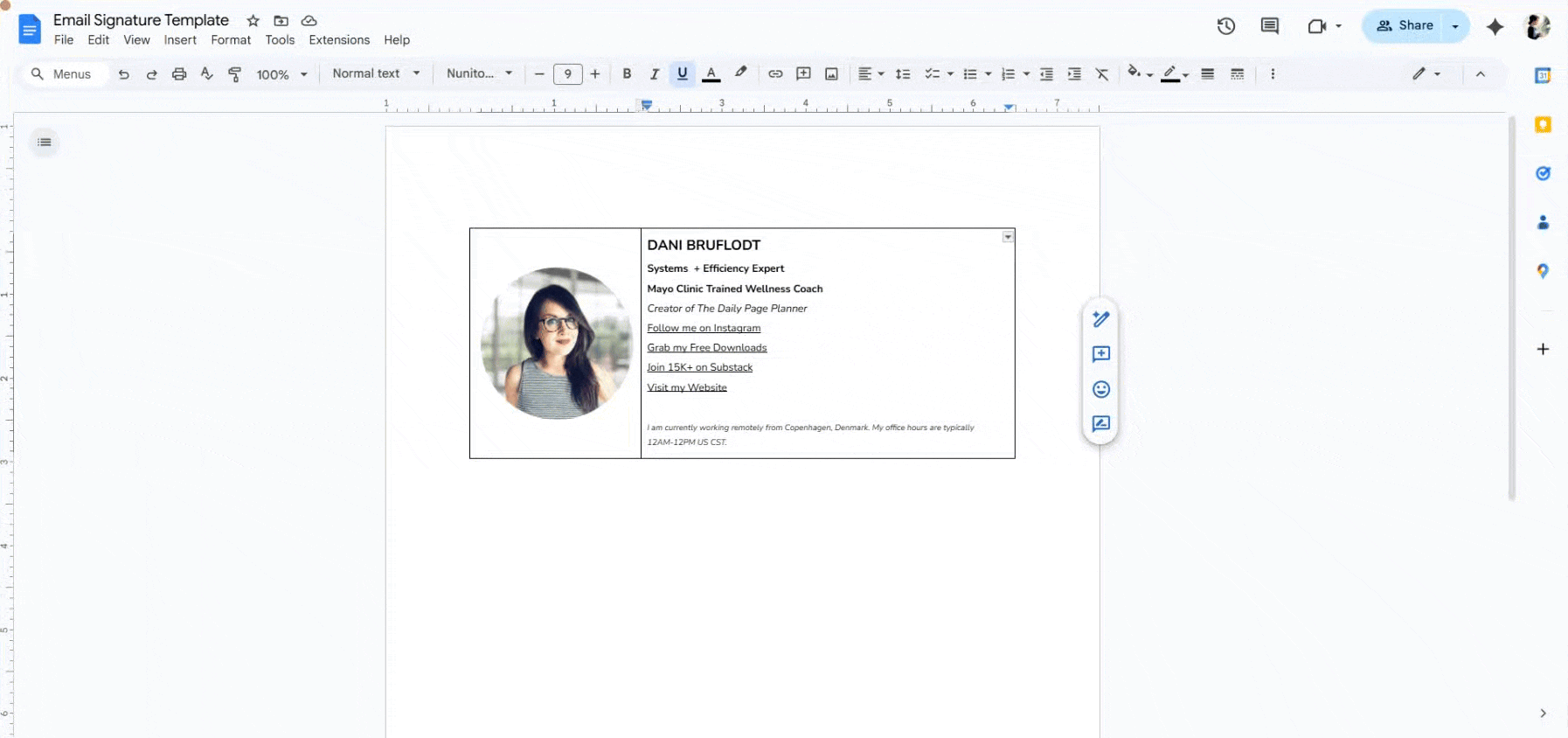Open table cell options dropdown arrow
The height and width of the screenshot is (738, 1568).
1008,237
